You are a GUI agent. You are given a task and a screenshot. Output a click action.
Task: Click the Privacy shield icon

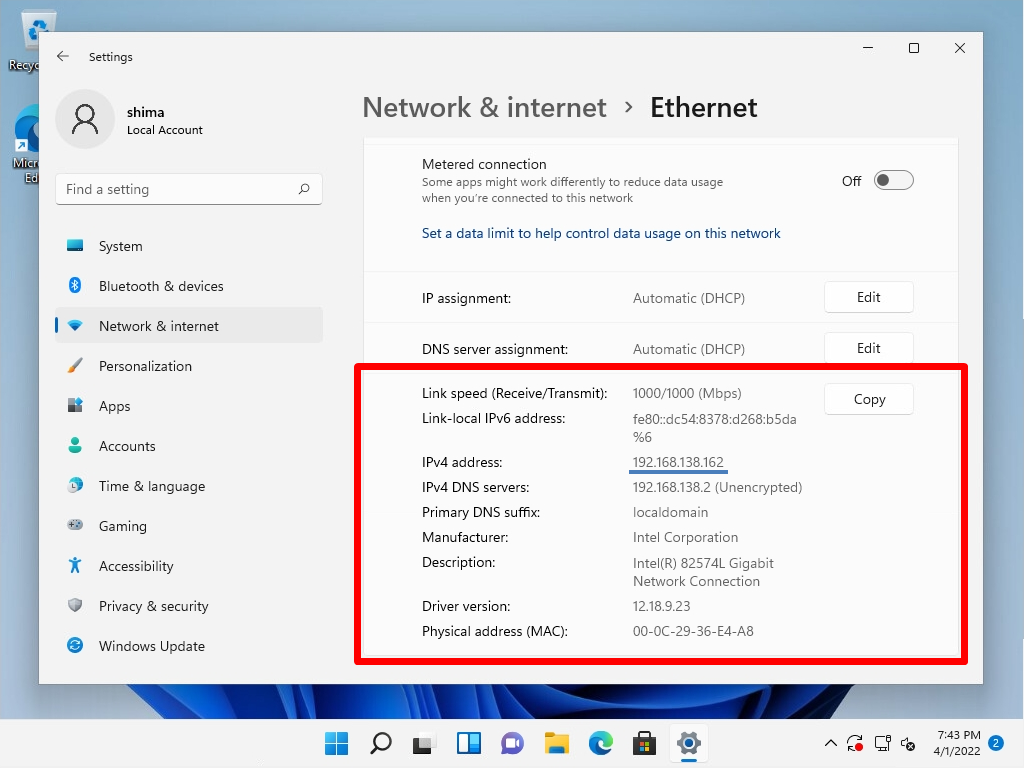coord(75,605)
